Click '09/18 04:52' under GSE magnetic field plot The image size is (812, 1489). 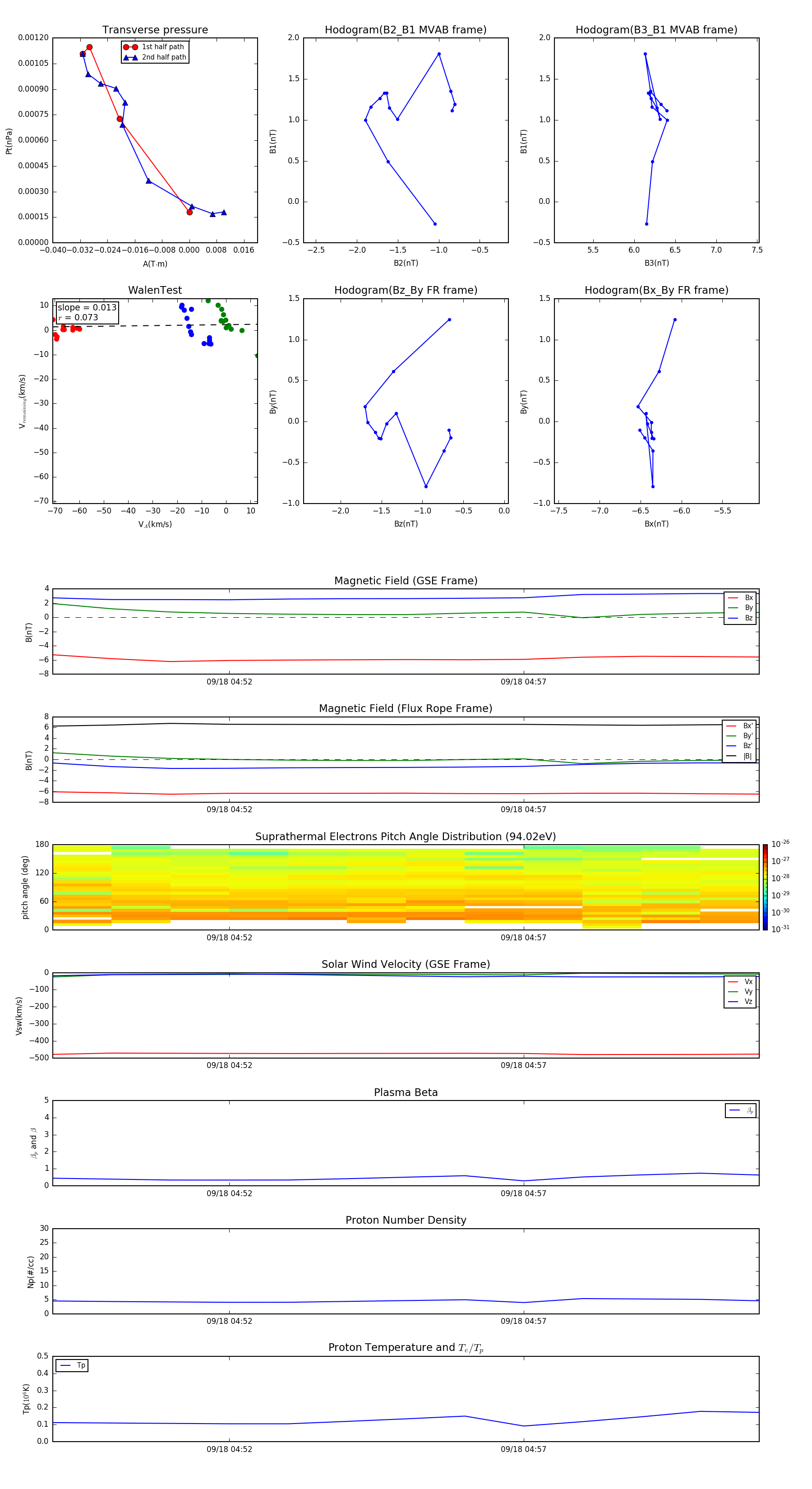click(x=230, y=682)
